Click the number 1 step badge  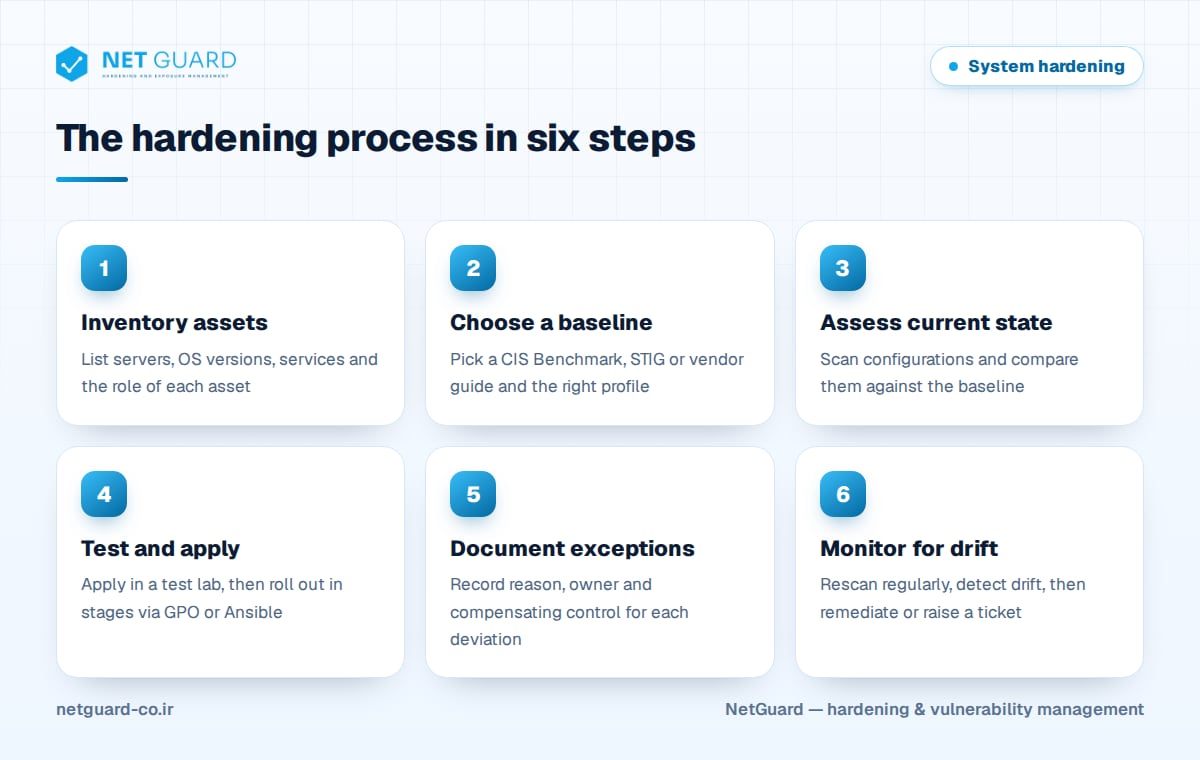tap(104, 268)
